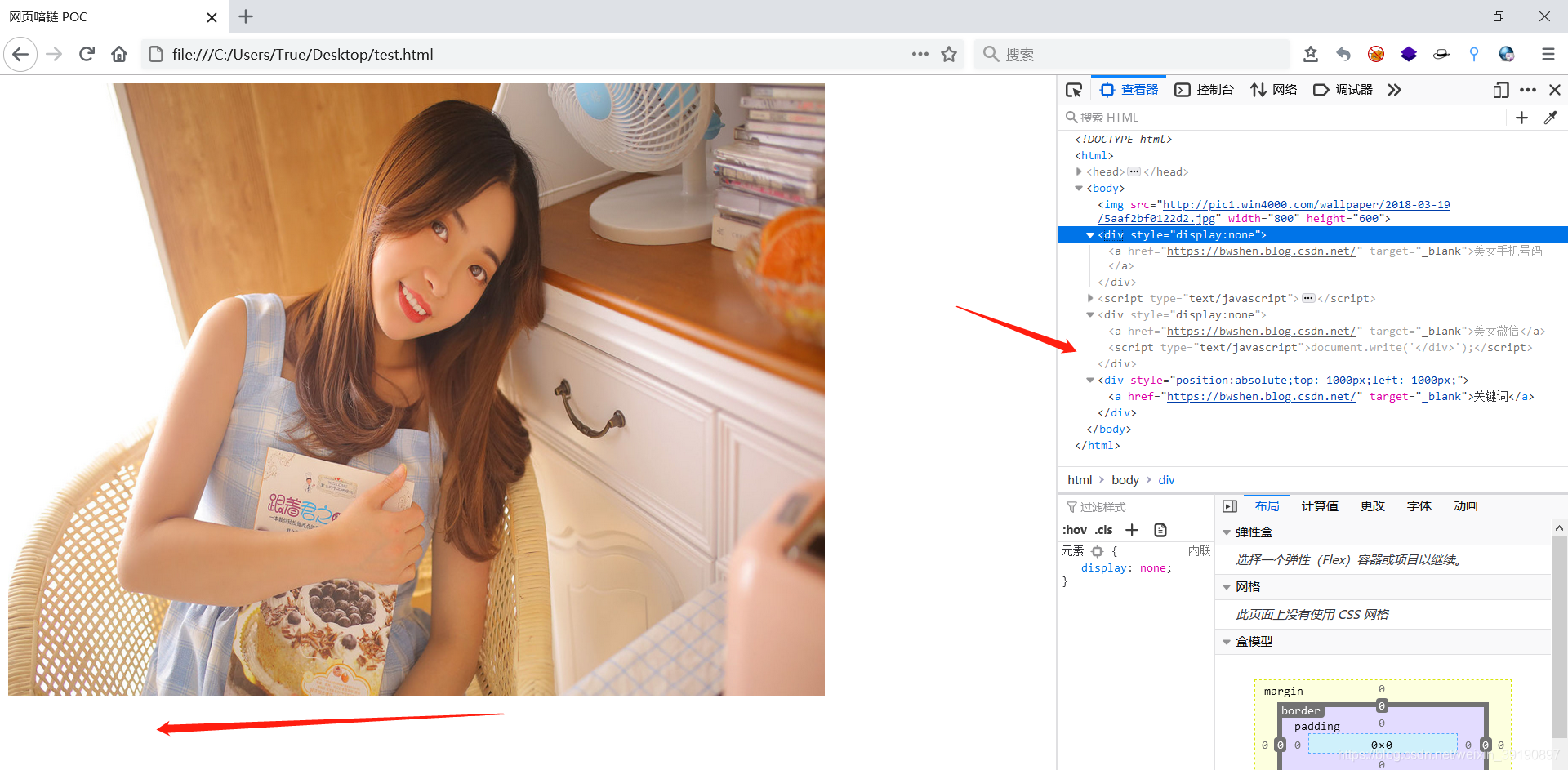Image resolution: width=1568 pixels, height=770 pixels.
Task: Select the 布局 sidebar tab
Action: (x=1267, y=506)
